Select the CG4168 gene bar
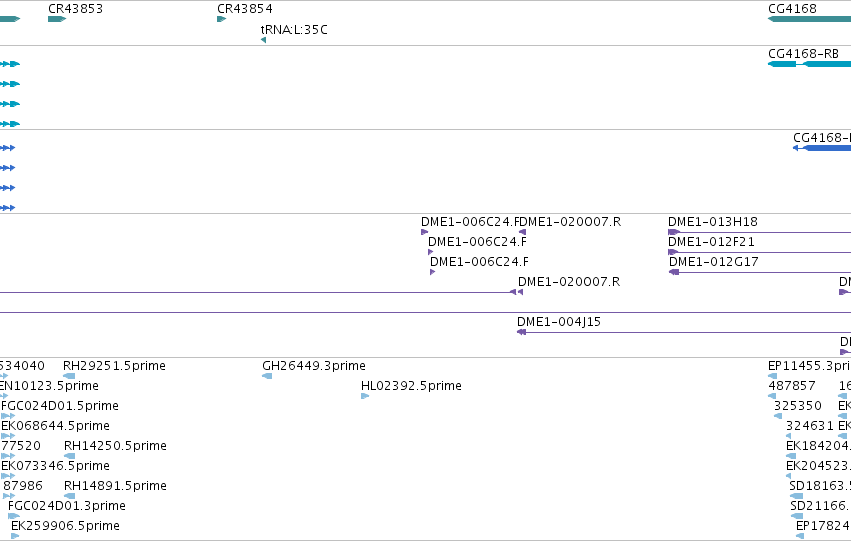The width and height of the screenshot is (851, 541). coord(809,19)
